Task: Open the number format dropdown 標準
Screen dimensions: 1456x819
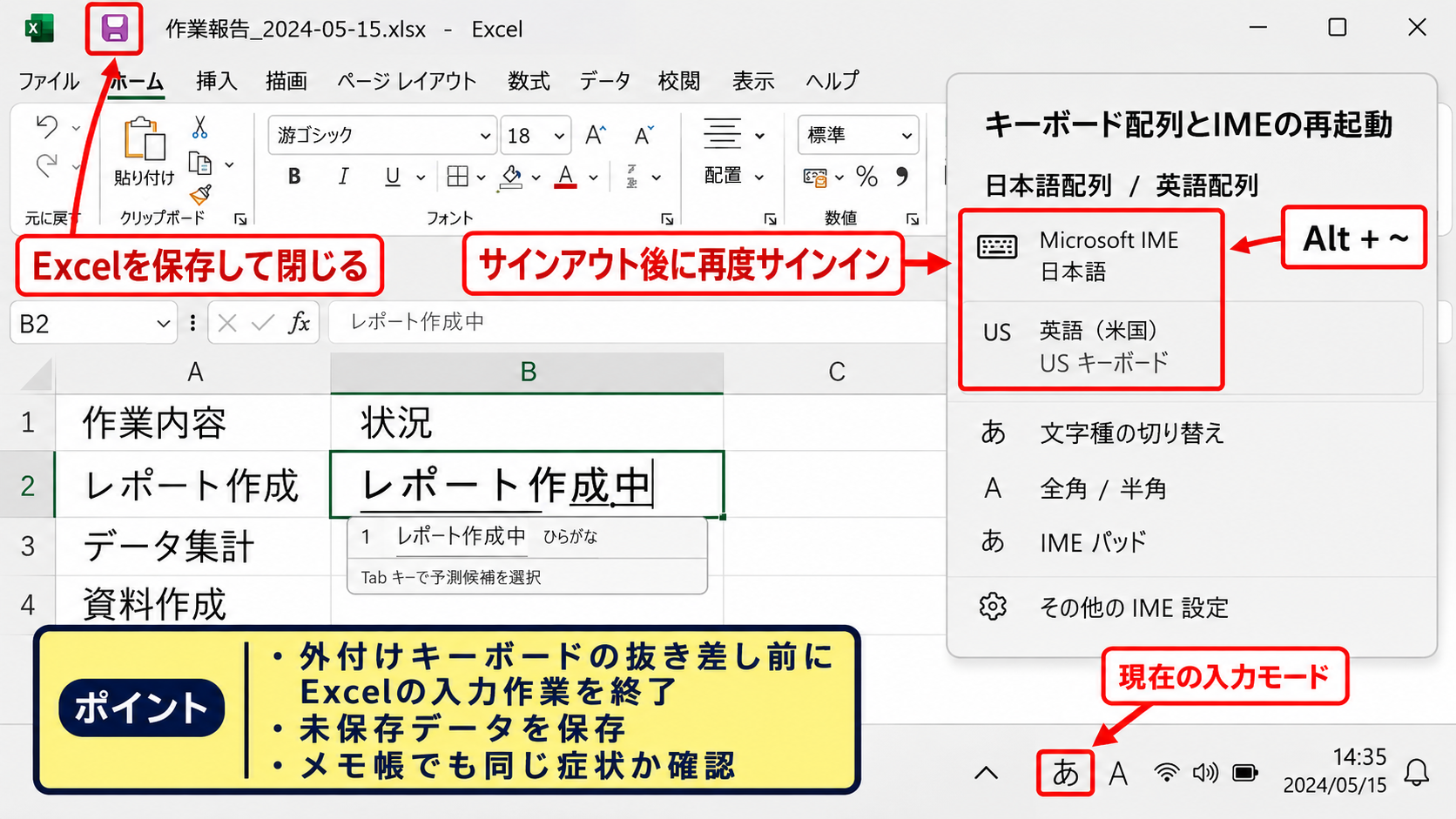Action: point(907,136)
